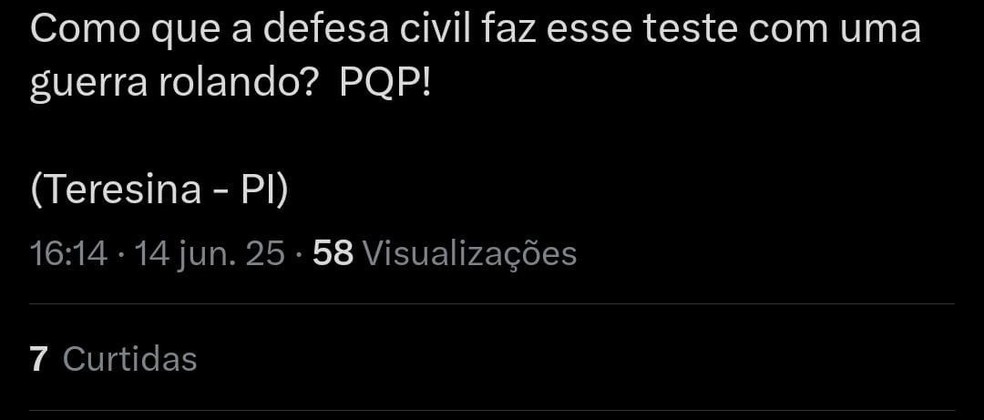The image size is (984, 420).
Task: Click the PQP! text in tweet
Action: [385, 84]
